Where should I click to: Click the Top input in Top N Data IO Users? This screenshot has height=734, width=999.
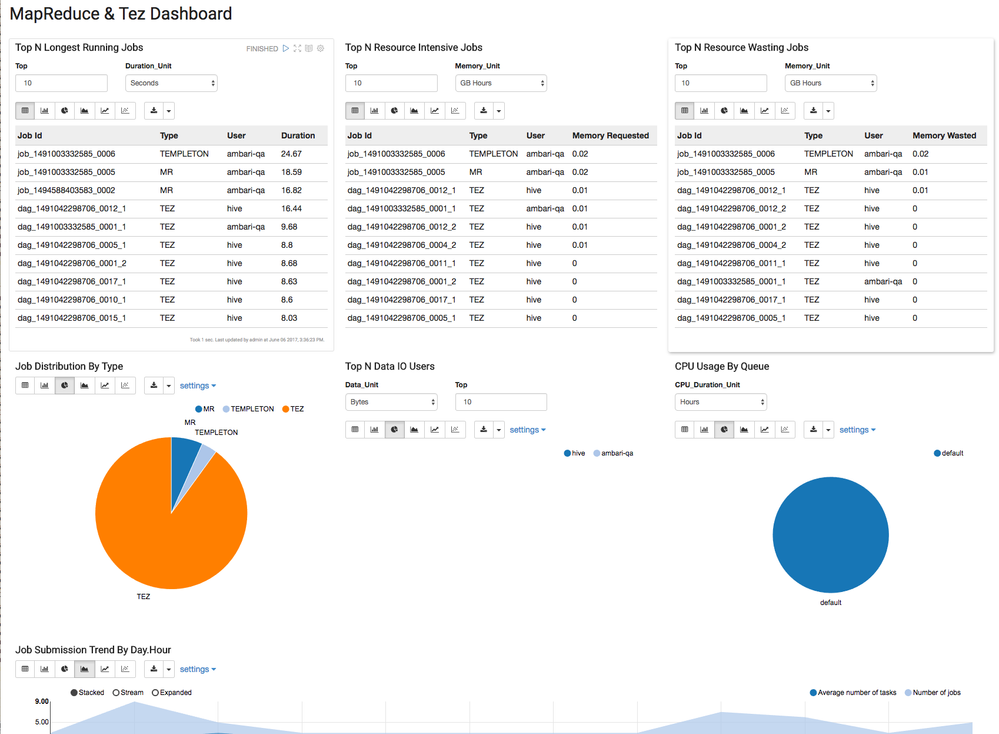tap(501, 402)
